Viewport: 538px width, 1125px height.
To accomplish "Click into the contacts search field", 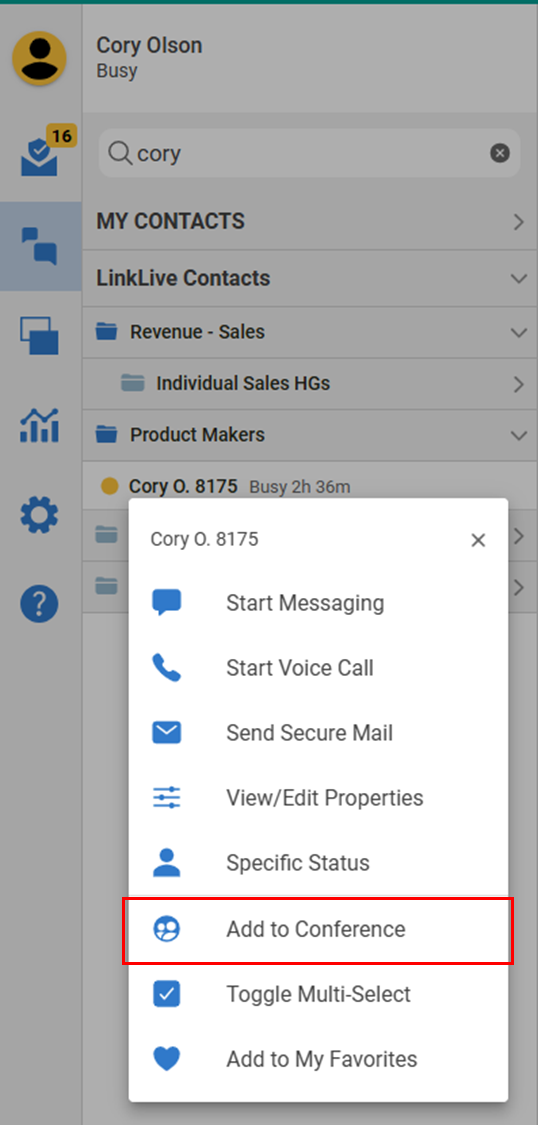I will click(309, 153).
